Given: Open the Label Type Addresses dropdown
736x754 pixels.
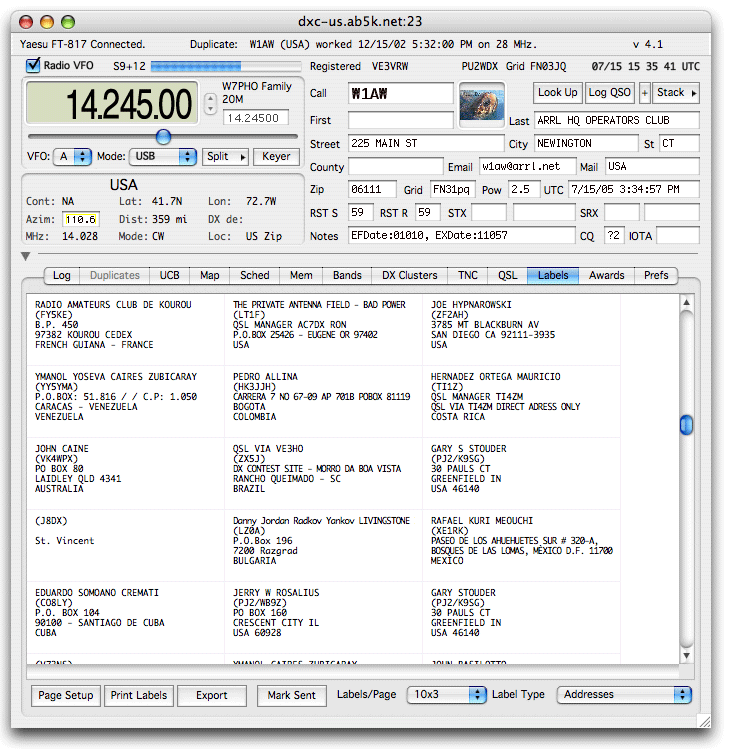Looking at the screenshot, I should (624, 695).
